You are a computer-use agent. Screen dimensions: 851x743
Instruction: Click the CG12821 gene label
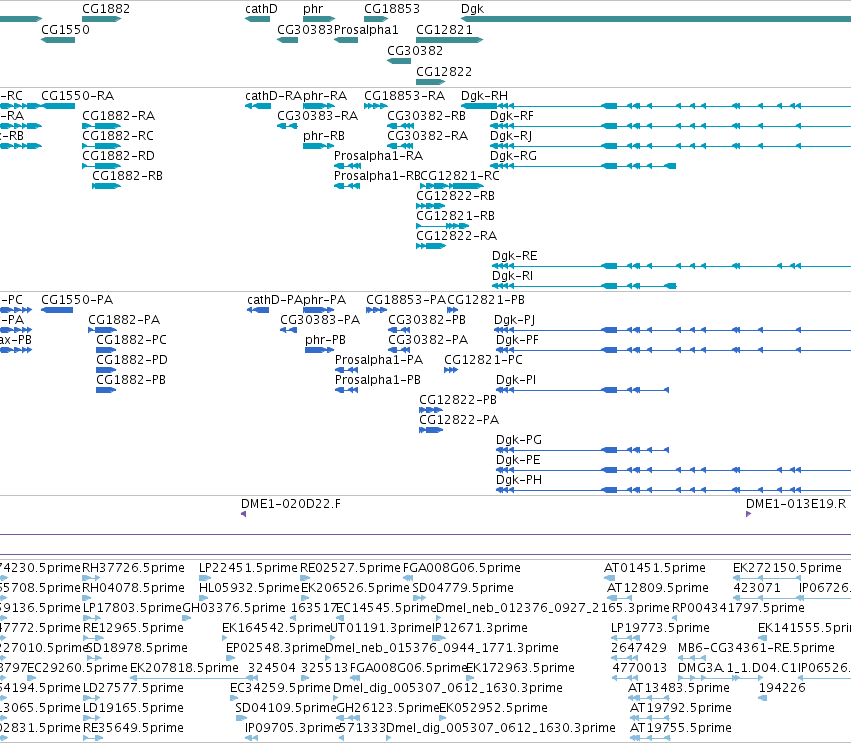tap(444, 29)
